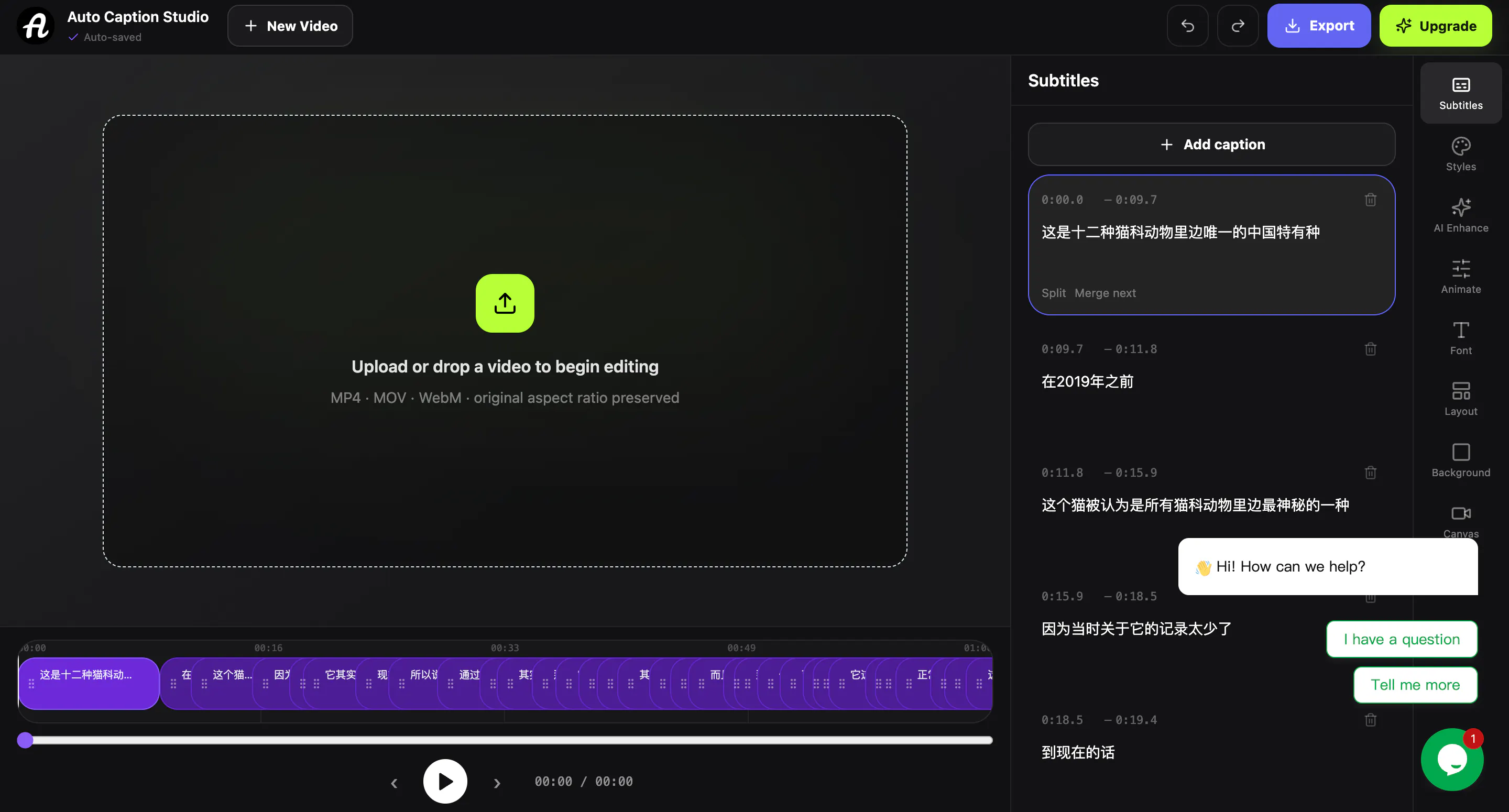Click the green upload video icon
This screenshot has width=1509, height=812.
[x=505, y=303]
